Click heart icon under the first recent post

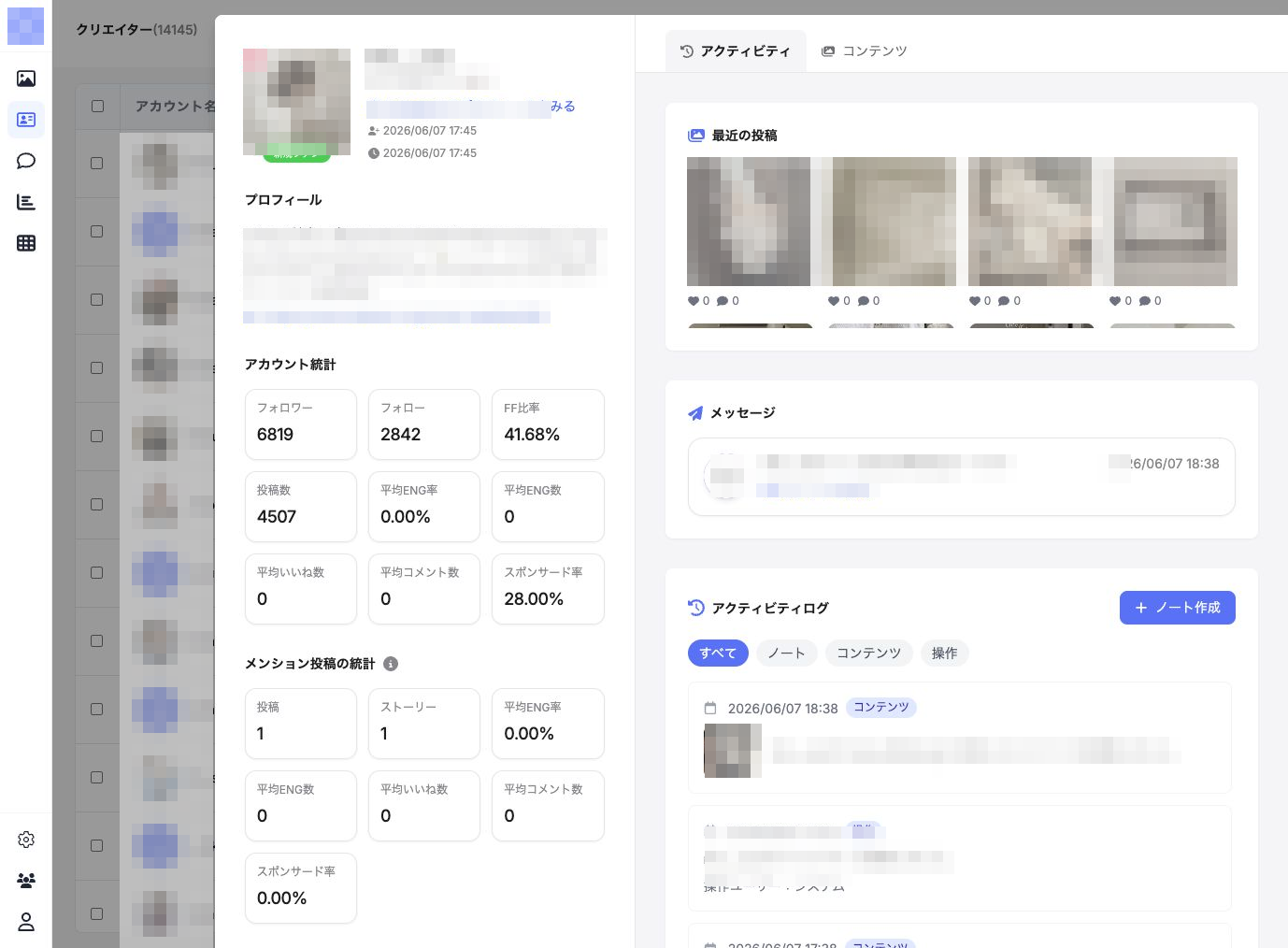coord(694,301)
